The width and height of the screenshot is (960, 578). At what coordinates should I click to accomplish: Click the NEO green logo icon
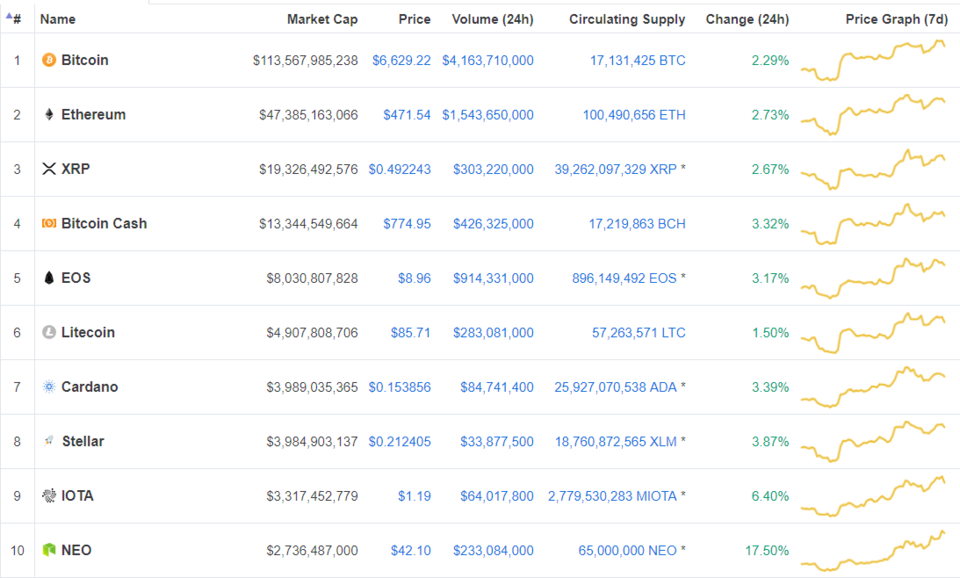49,550
